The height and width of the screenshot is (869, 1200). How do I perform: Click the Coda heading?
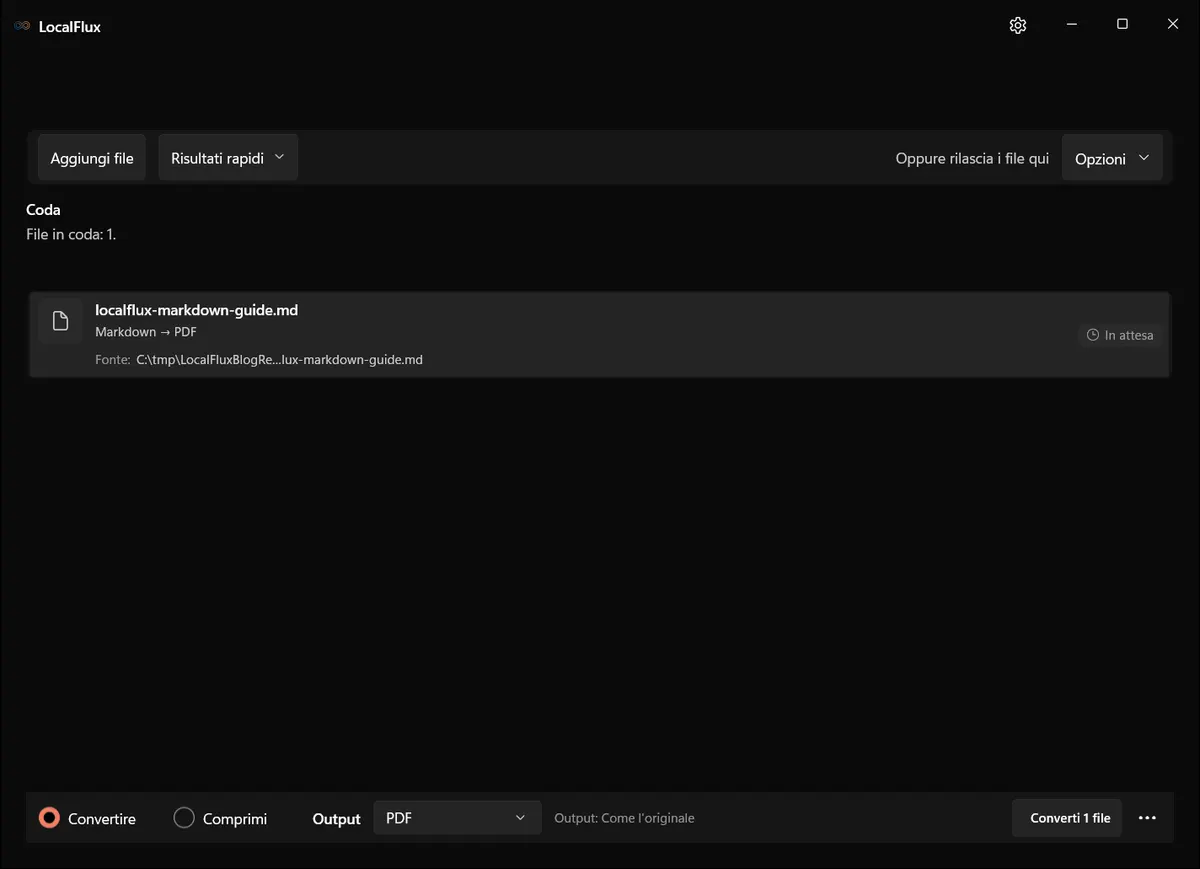coord(43,210)
